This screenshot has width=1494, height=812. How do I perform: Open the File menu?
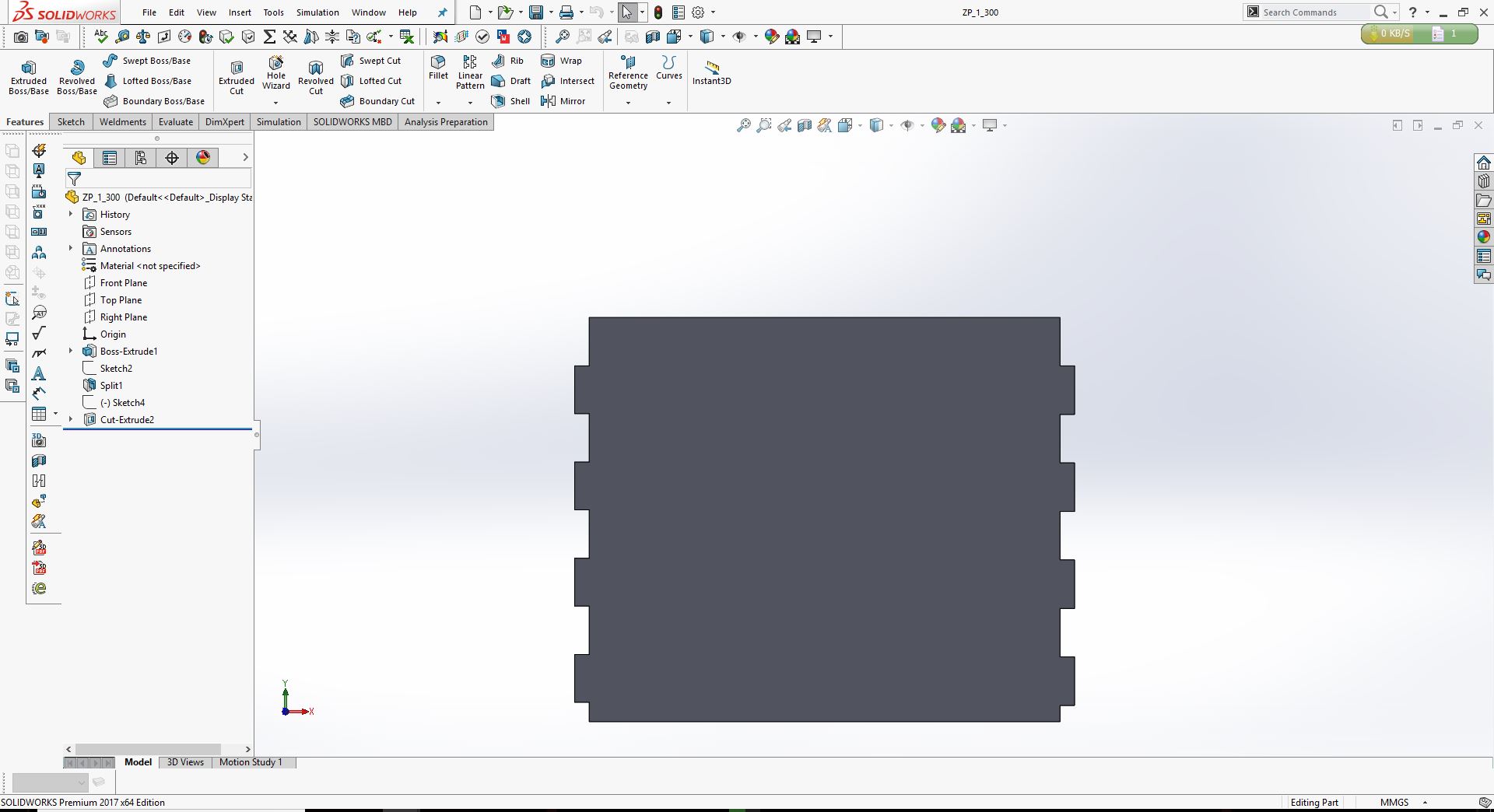149,12
